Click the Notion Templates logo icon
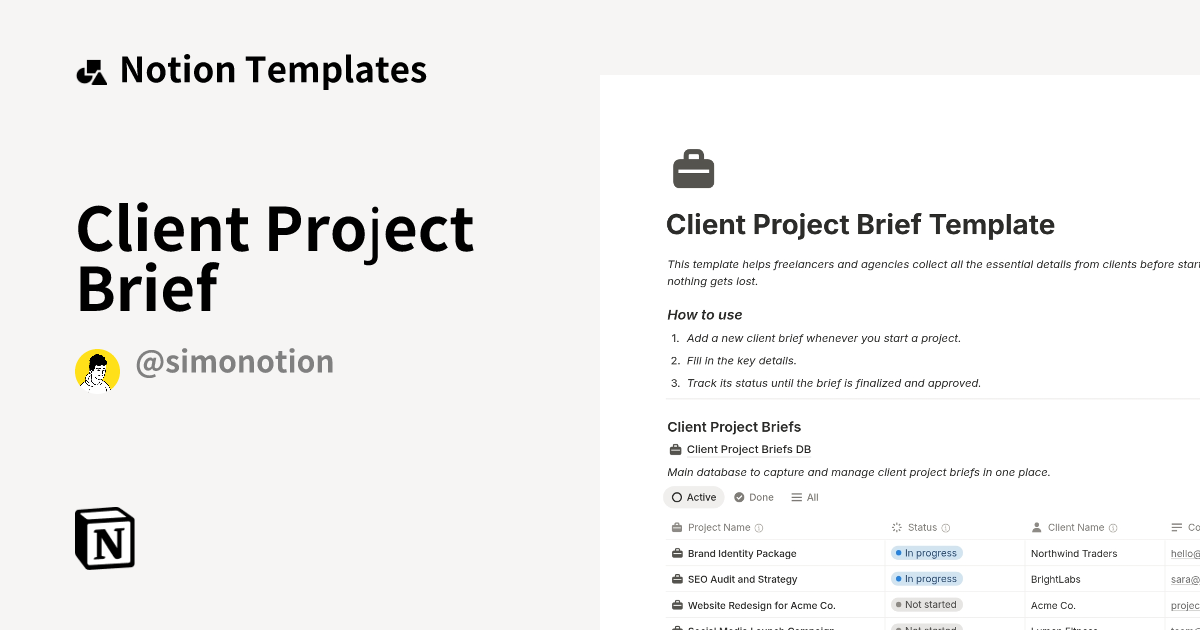Viewport: 1200px width, 630px height. (91, 69)
